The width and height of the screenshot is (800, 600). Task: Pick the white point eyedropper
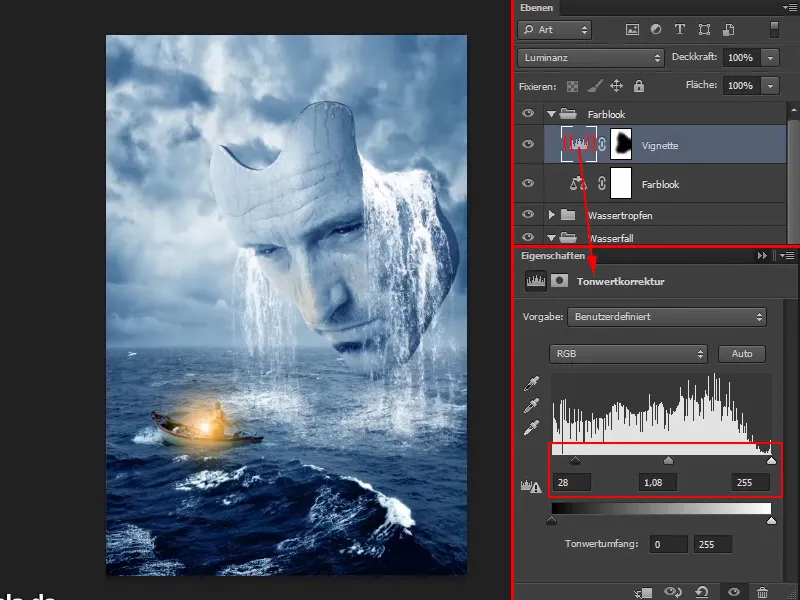(531, 428)
